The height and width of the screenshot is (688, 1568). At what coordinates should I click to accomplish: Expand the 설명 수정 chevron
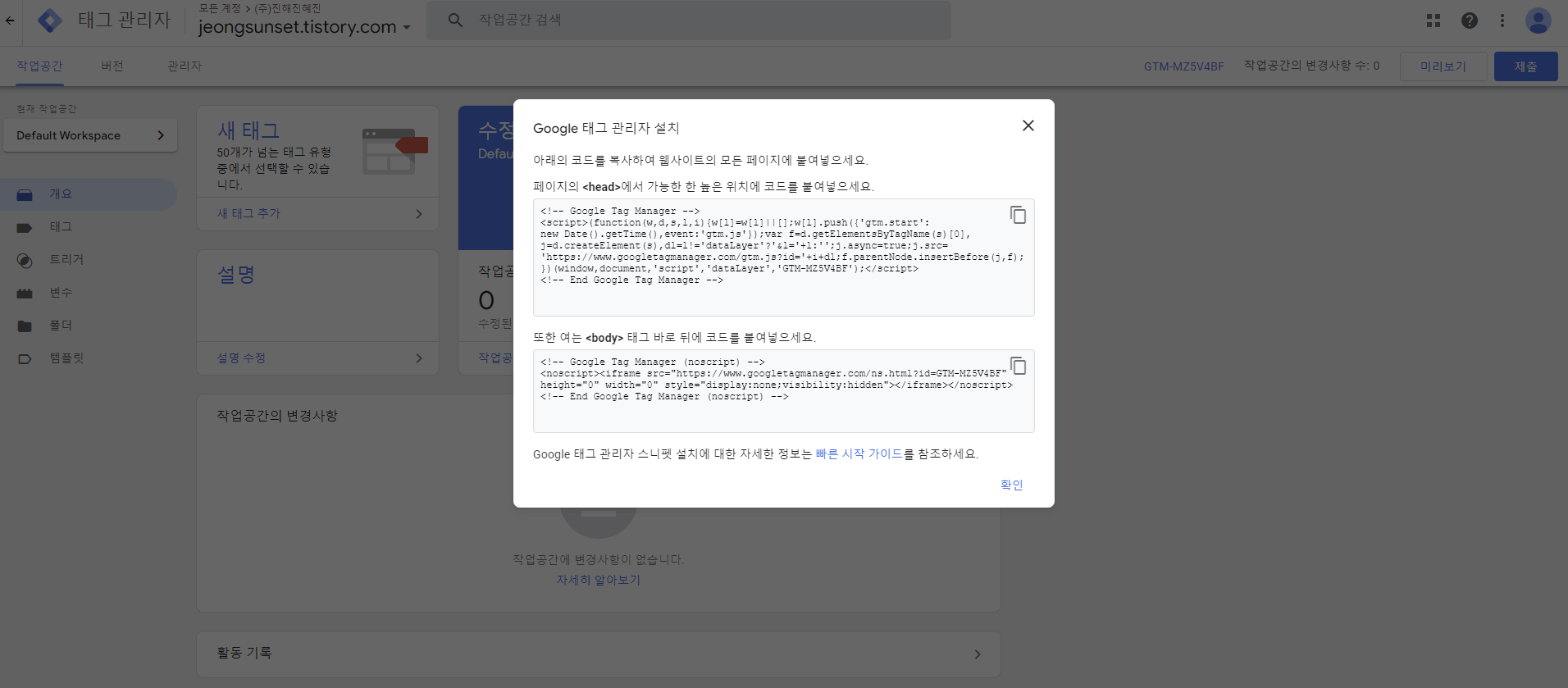point(419,358)
